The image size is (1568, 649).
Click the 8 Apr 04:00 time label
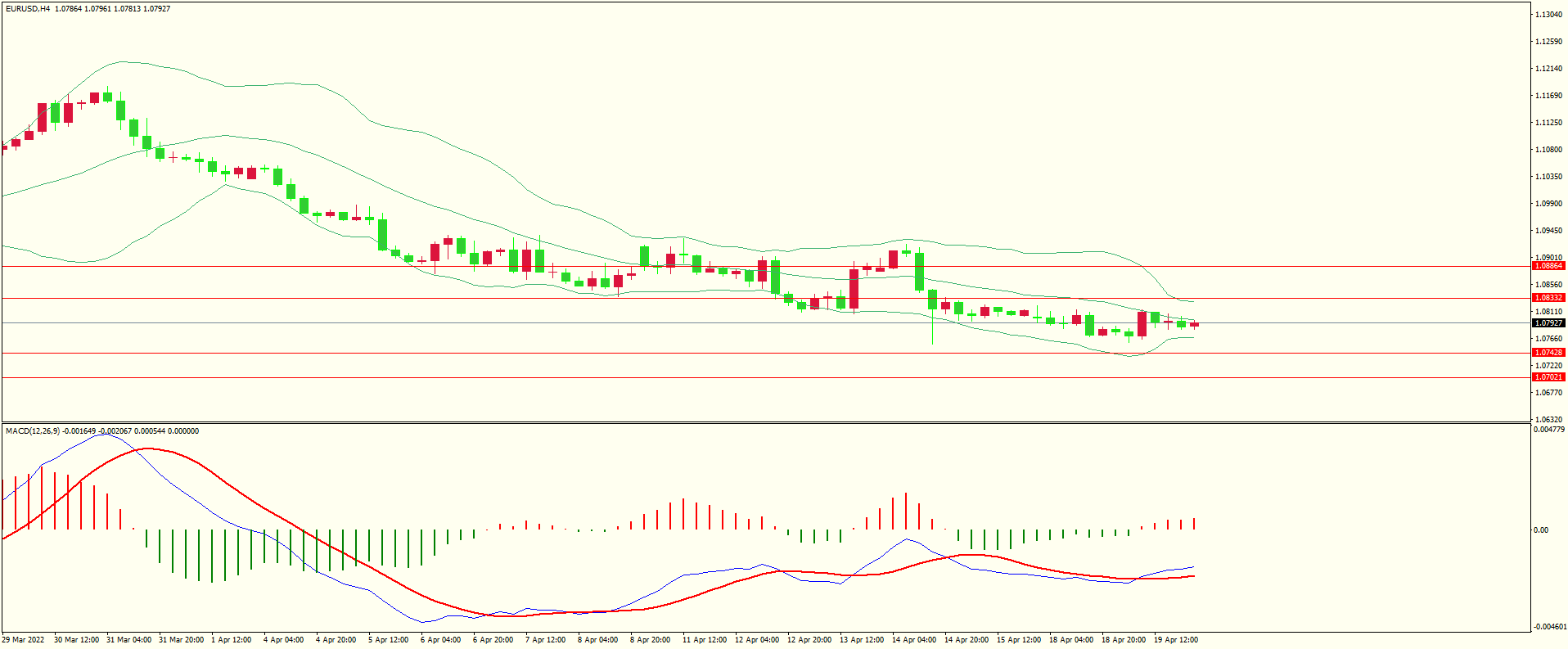tap(597, 640)
